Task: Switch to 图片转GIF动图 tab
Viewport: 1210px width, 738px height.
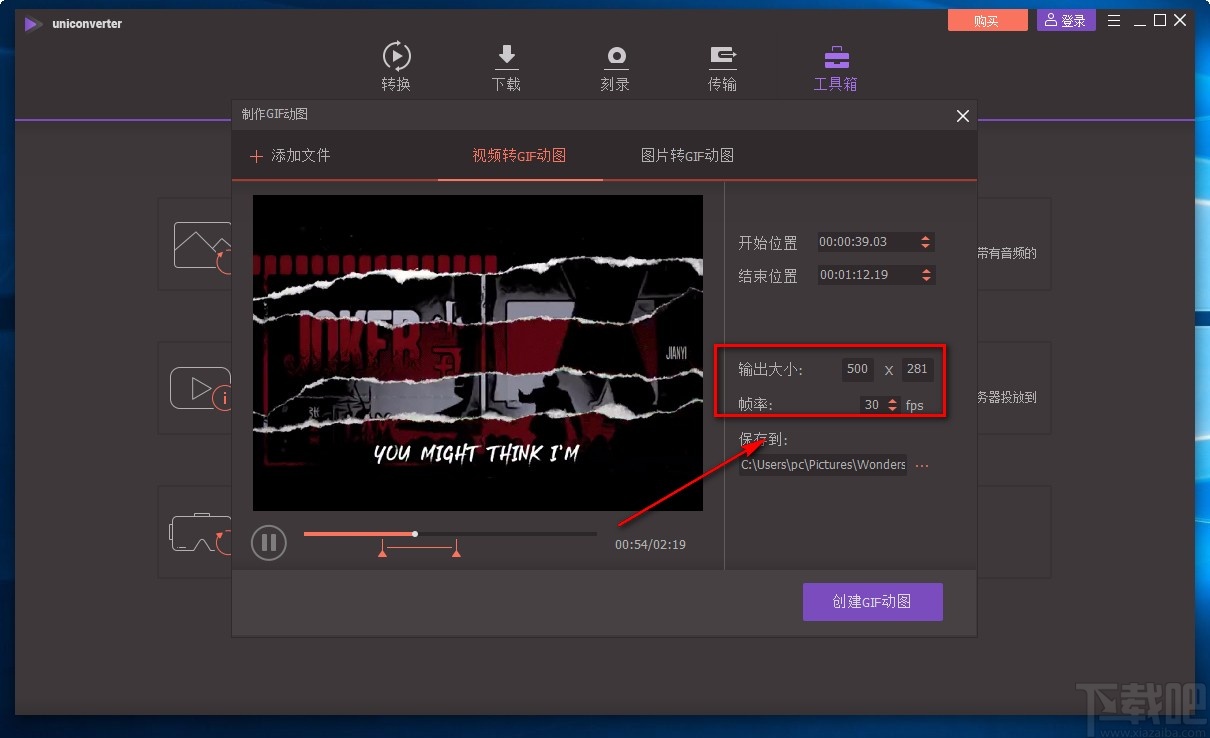Action: (x=687, y=155)
